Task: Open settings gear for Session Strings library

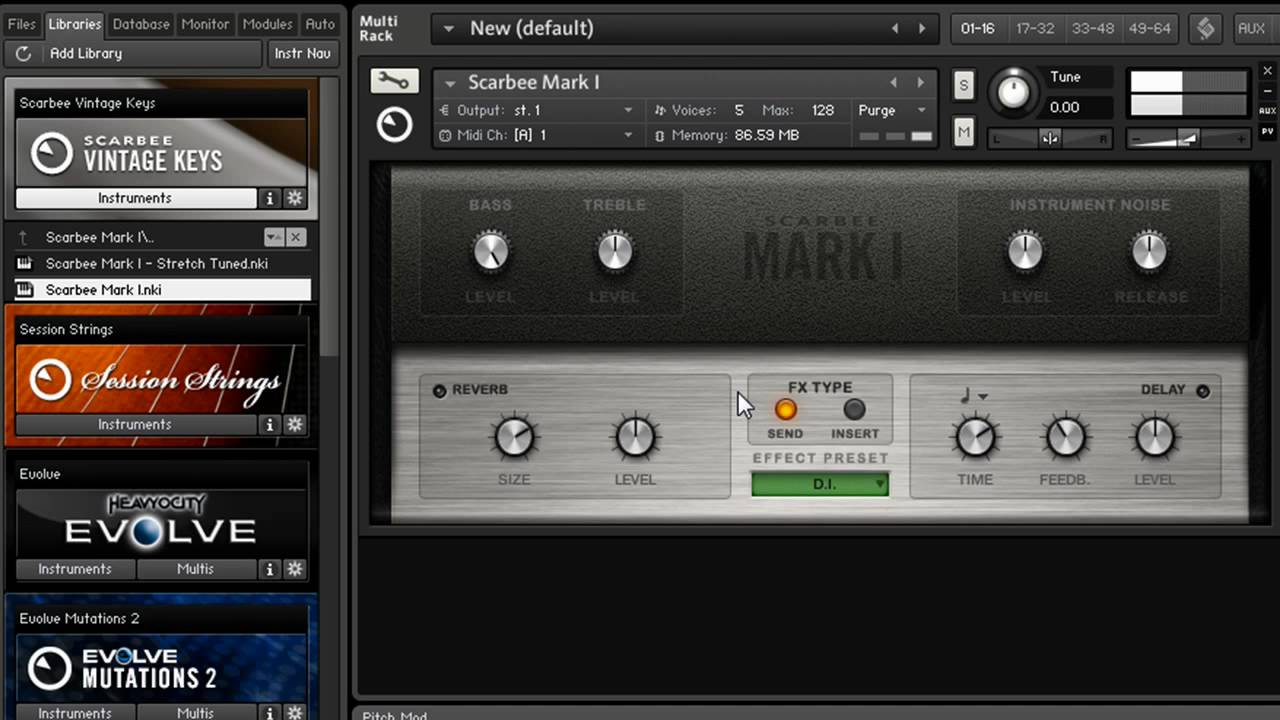Action: [x=294, y=424]
